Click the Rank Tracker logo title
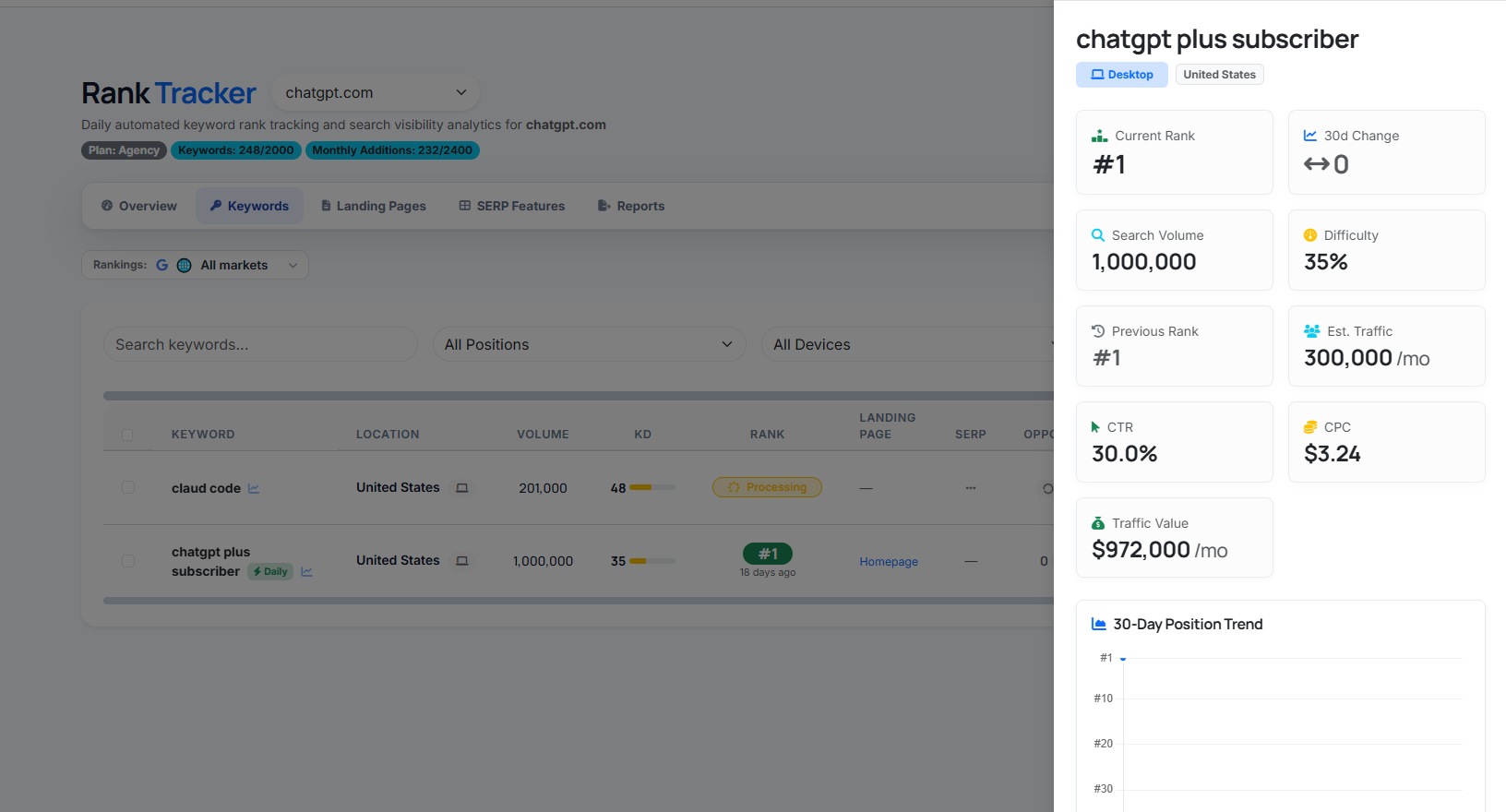Screen dimensions: 1506x812 pos(169,93)
